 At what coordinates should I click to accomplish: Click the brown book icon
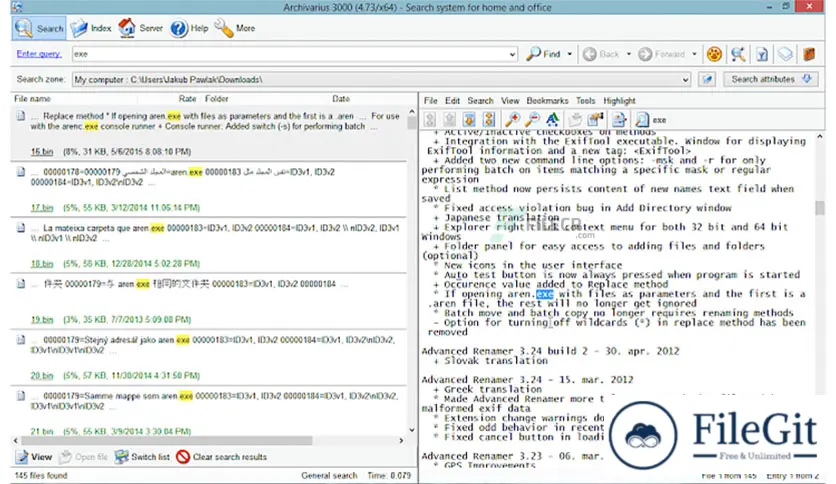point(809,54)
